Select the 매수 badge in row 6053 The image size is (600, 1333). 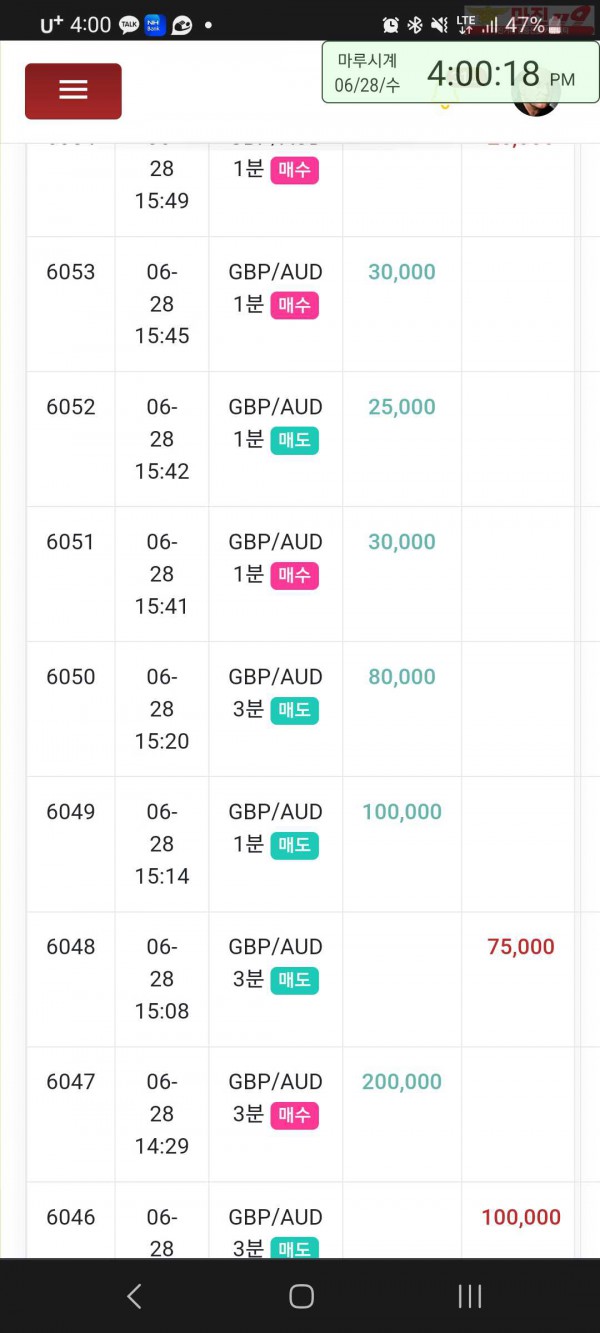pos(294,305)
